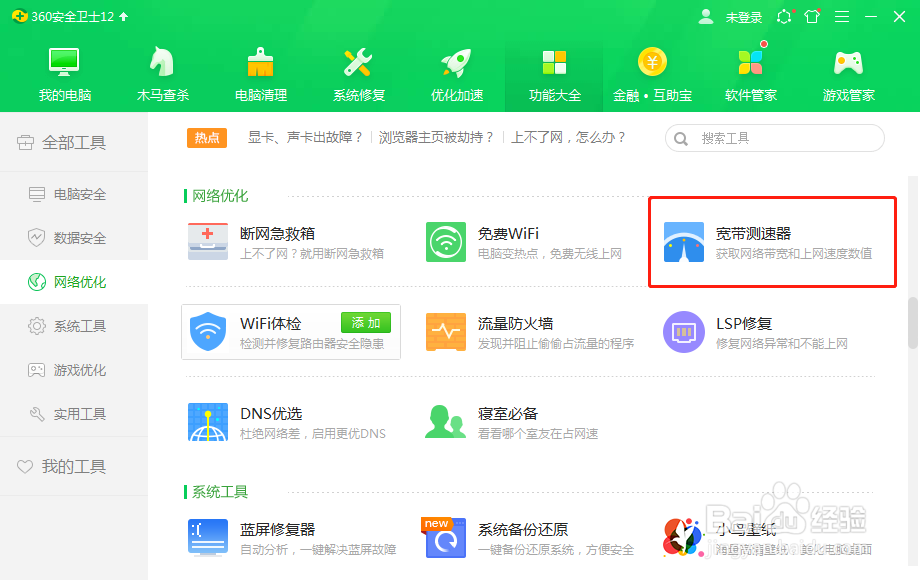Image resolution: width=920 pixels, height=580 pixels.
Task: Select 系统工具 in the sidebar
Action: pos(70,325)
